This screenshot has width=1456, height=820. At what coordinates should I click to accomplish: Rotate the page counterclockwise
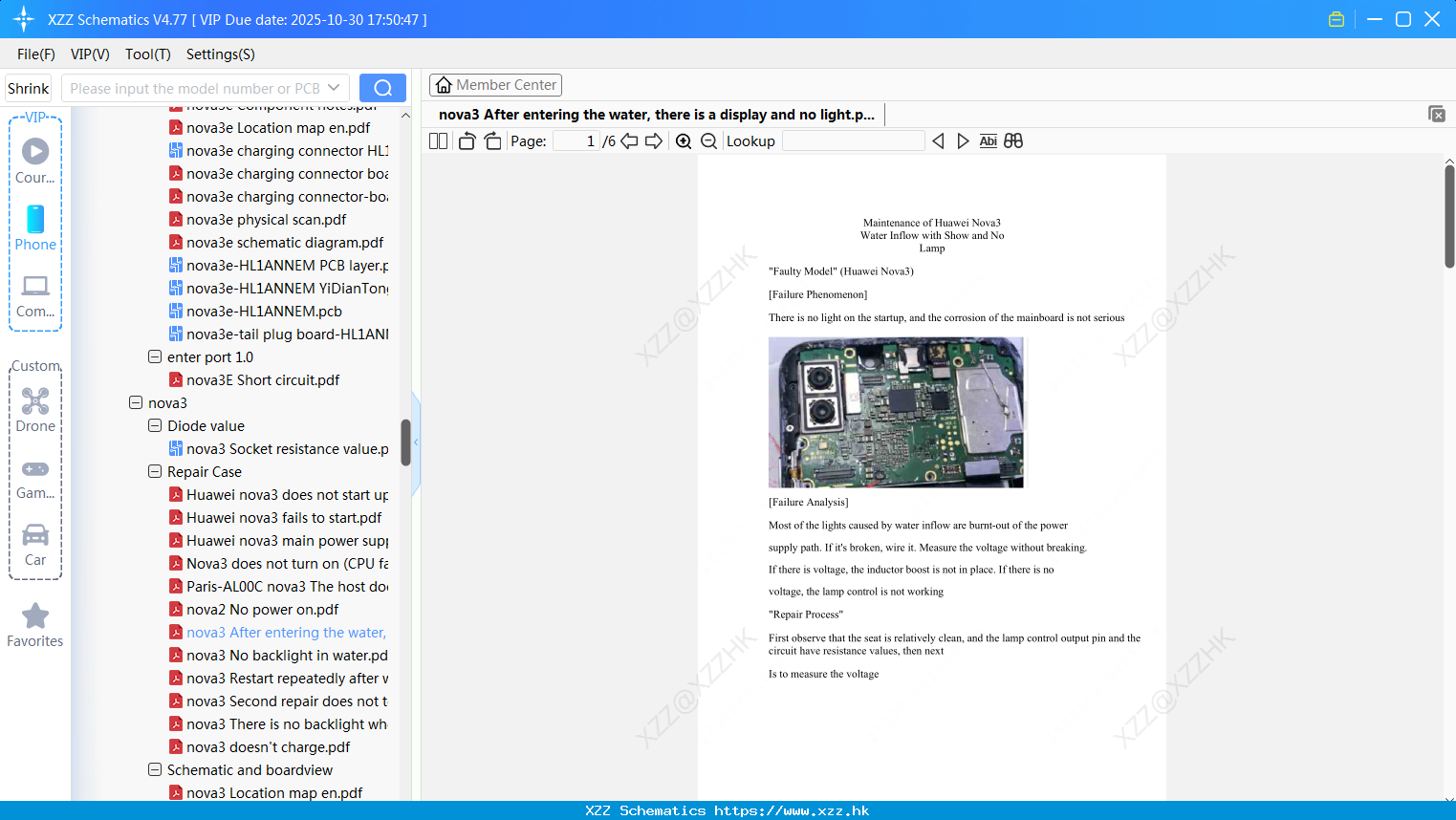coord(467,140)
